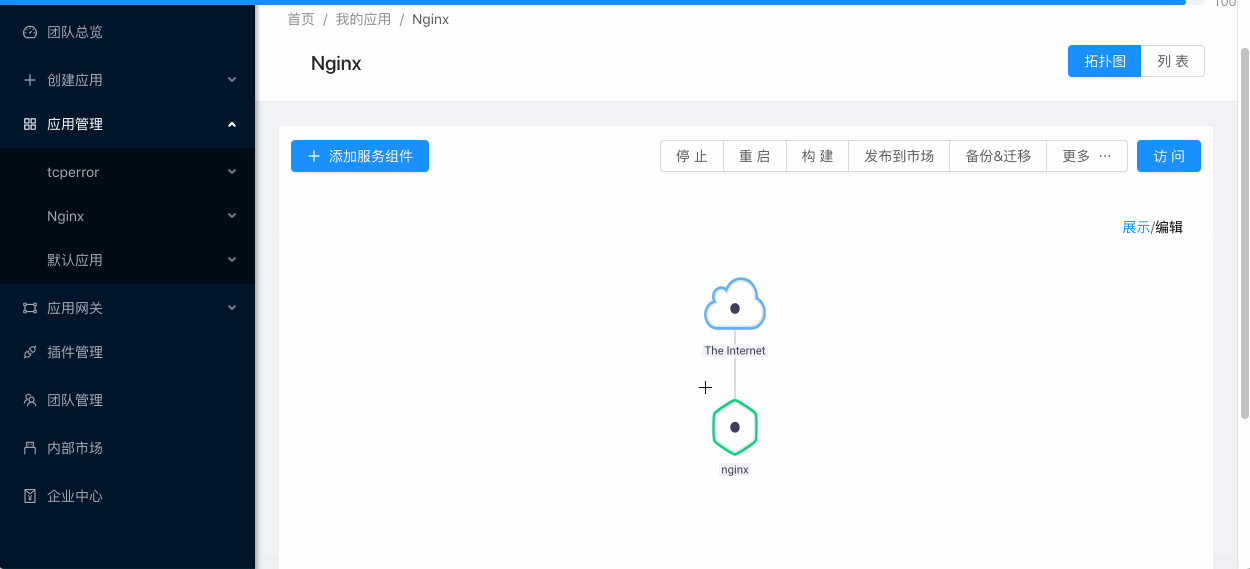Image resolution: width=1250 pixels, height=569 pixels.
Task: Click the blue 访问 button
Action: click(1169, 156)
